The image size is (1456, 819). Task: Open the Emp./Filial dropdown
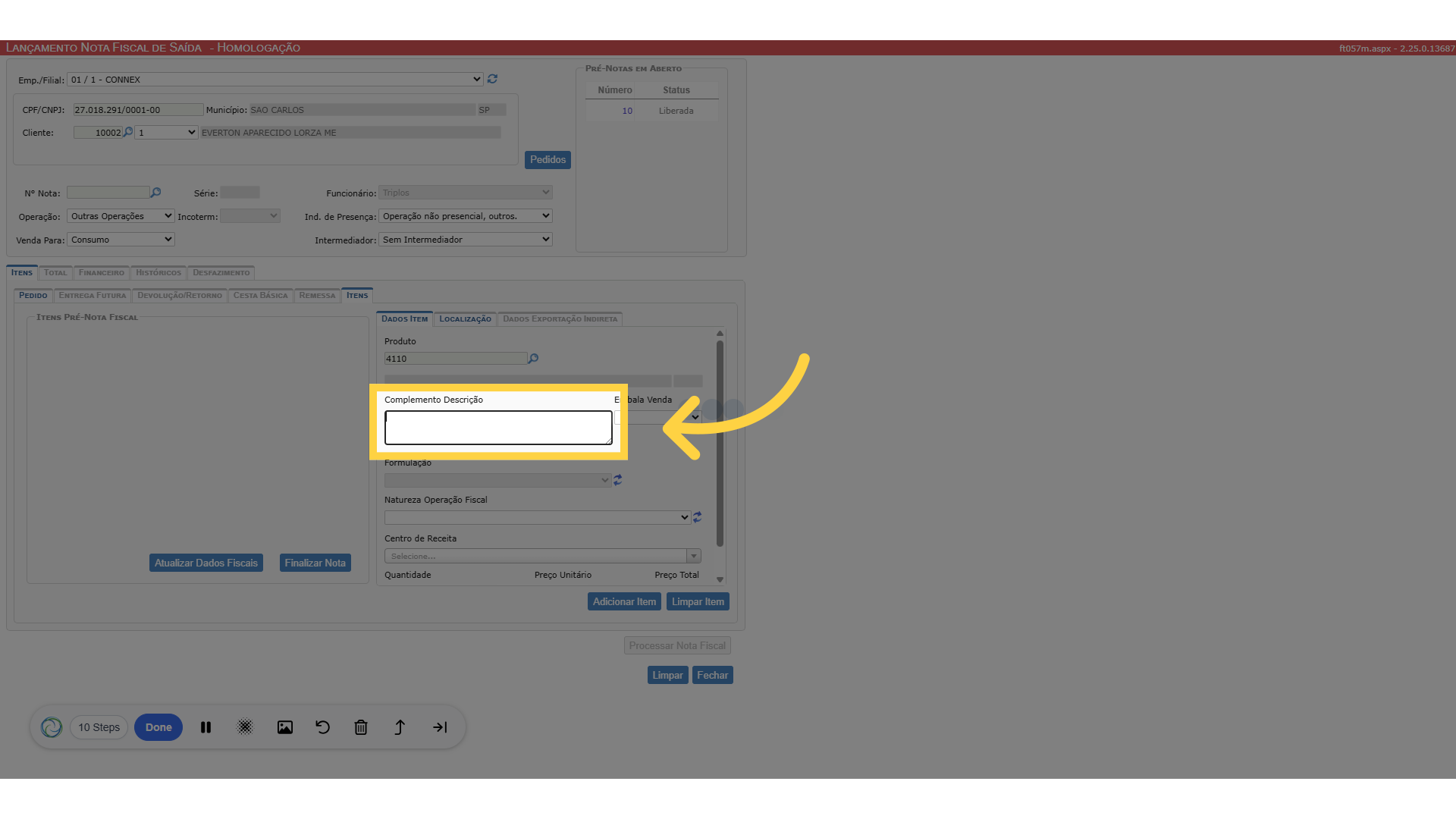click(275, 80)
